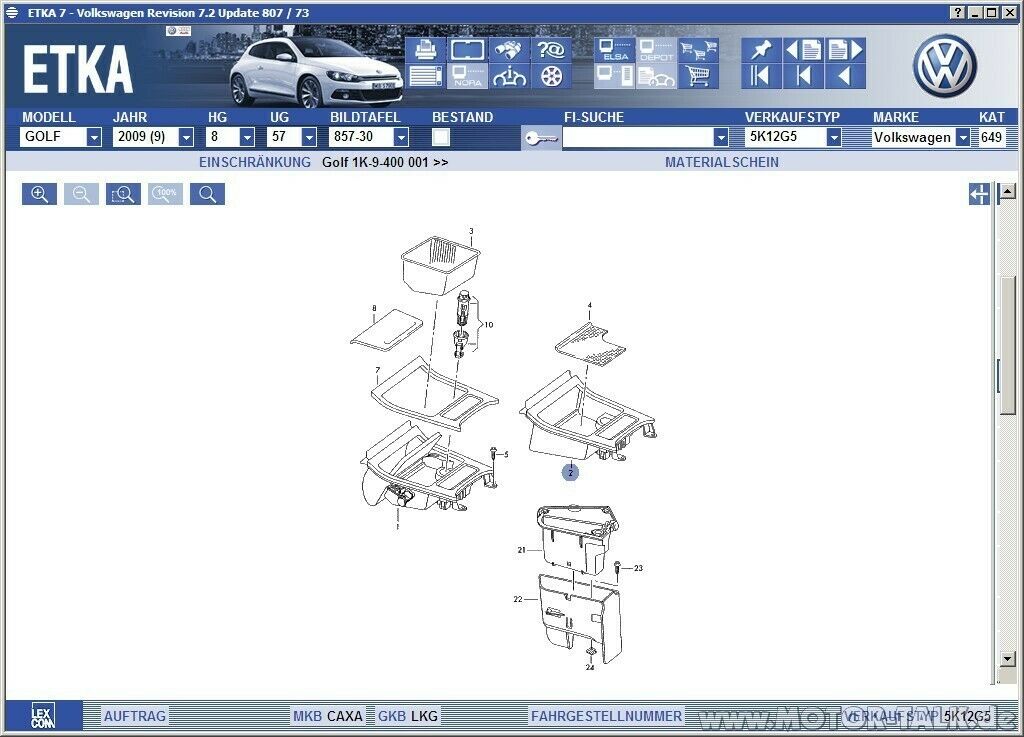The width and height of the screenshot is (1024, 737).
Task: Open the MARKE dropdown arrow
Action: 963,137
